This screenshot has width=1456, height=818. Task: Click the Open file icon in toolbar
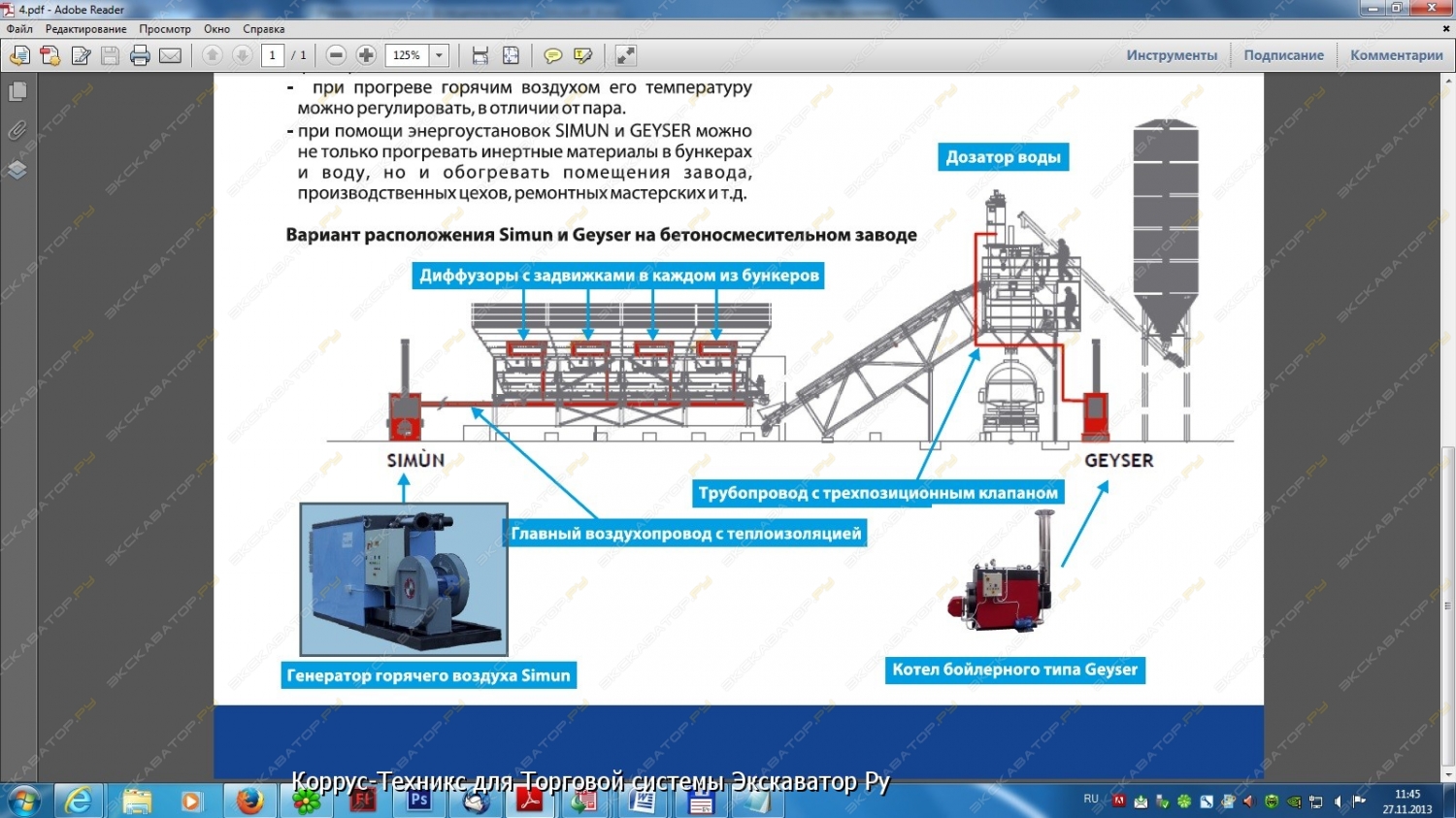click(19, 55)
